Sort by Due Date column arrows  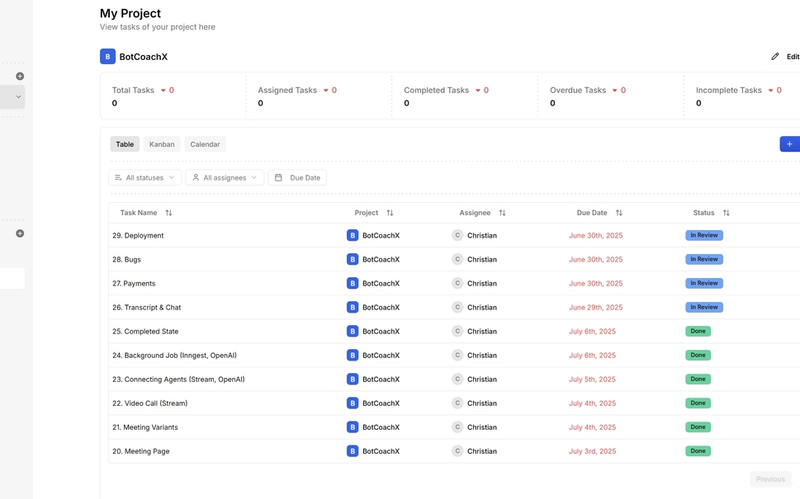(619, 213)
